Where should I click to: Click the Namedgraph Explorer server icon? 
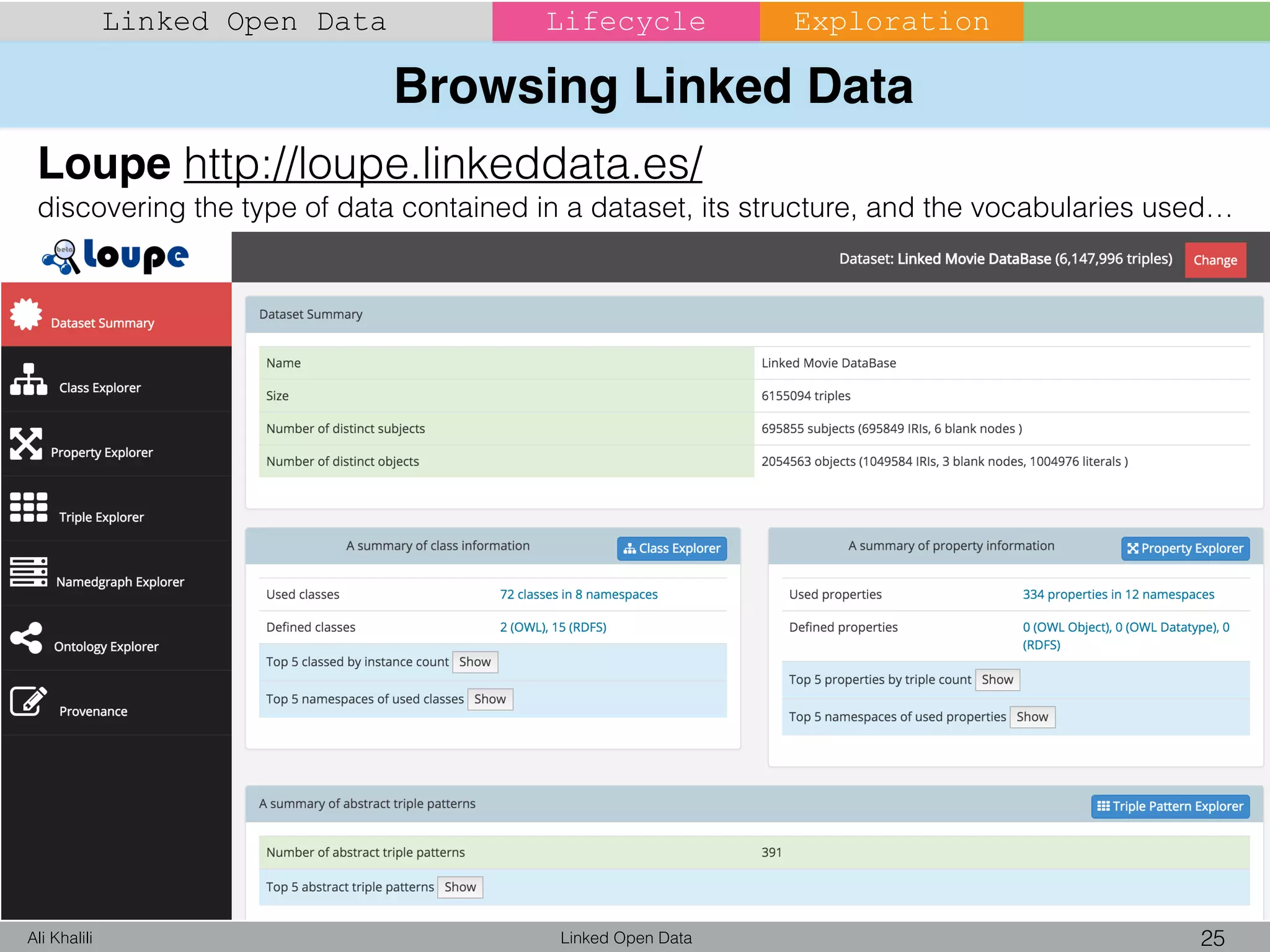coord(29,572)
